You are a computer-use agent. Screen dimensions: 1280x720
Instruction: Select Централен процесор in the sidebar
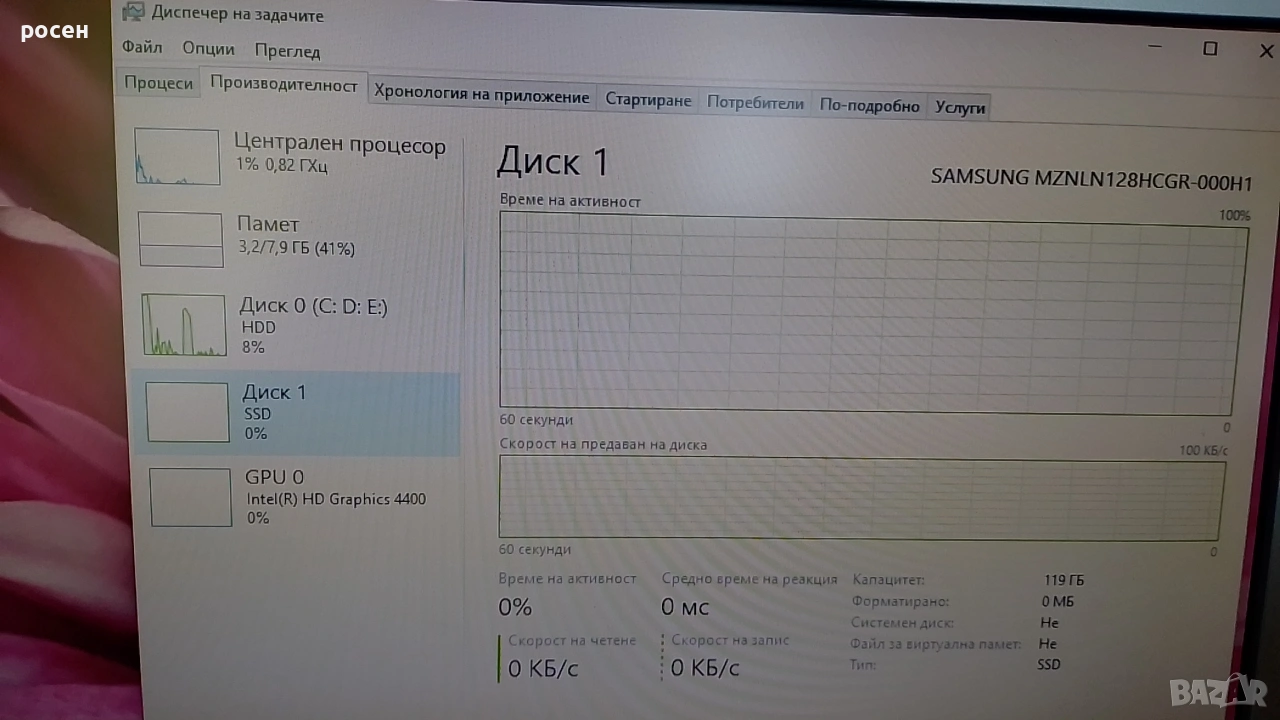point(339,146)
